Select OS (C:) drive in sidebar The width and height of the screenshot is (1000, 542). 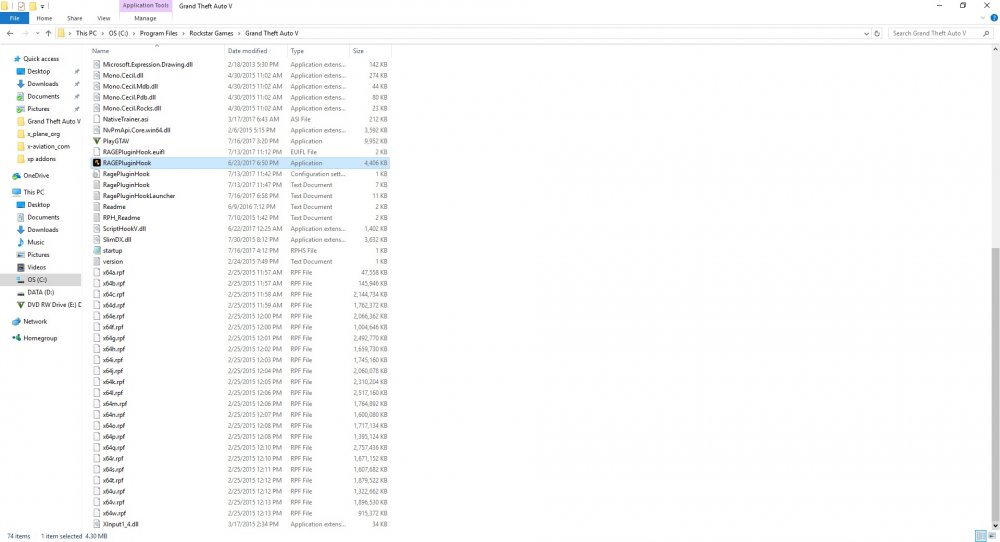(x=37, y=279)
